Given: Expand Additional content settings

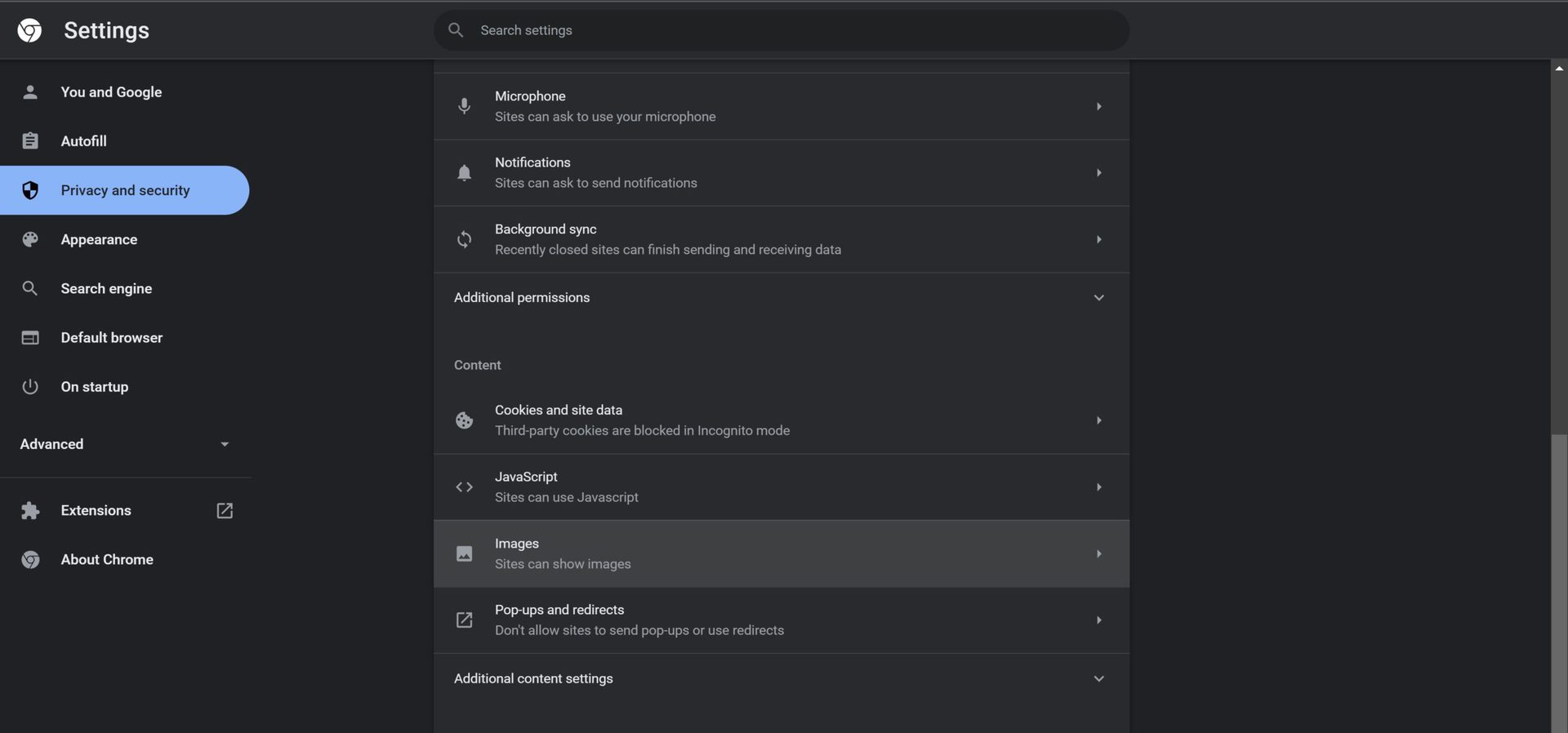Looking at the screenshot, I should tap(1098, 679).
